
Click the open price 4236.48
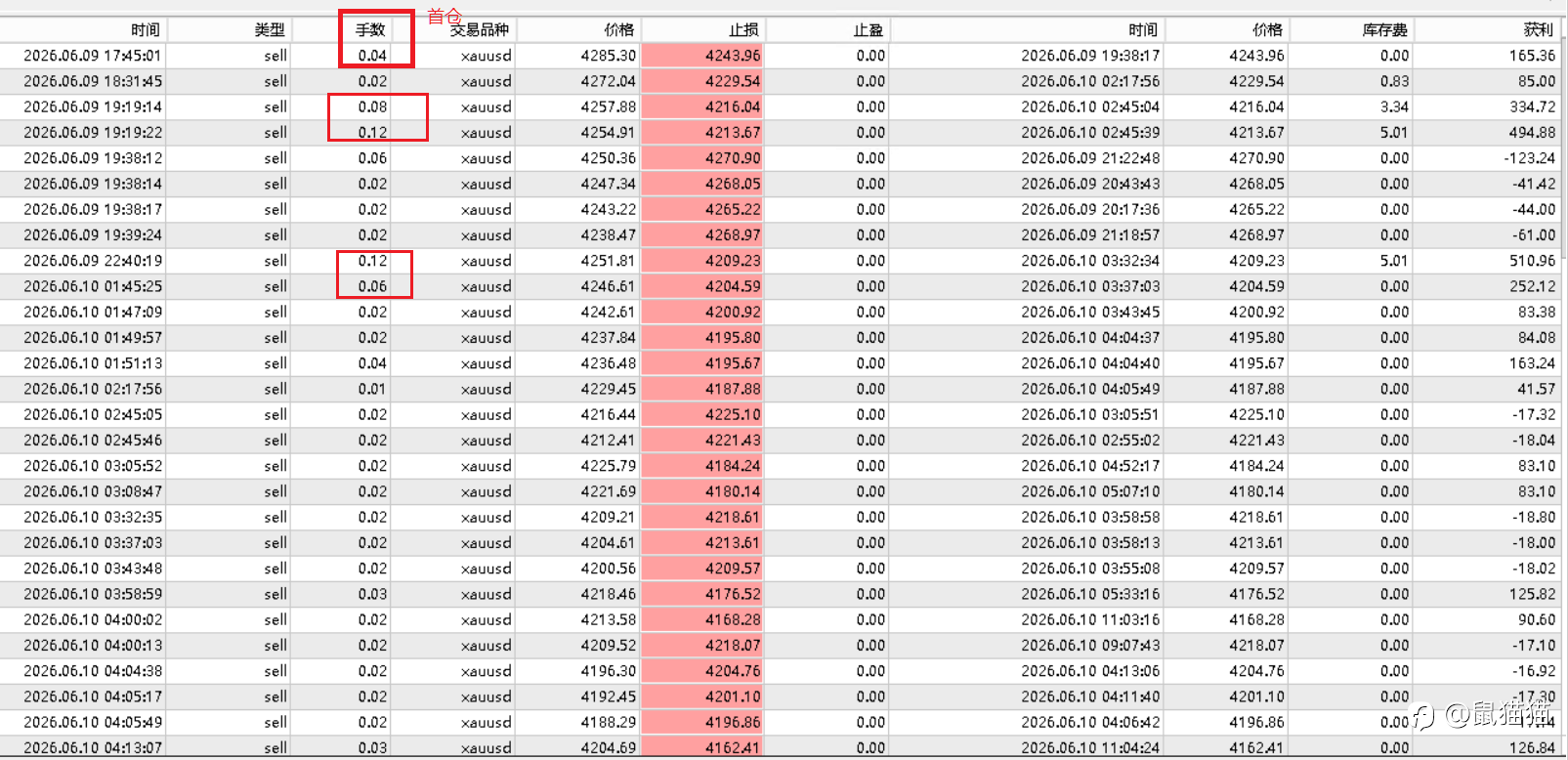(x=608, y=363)
